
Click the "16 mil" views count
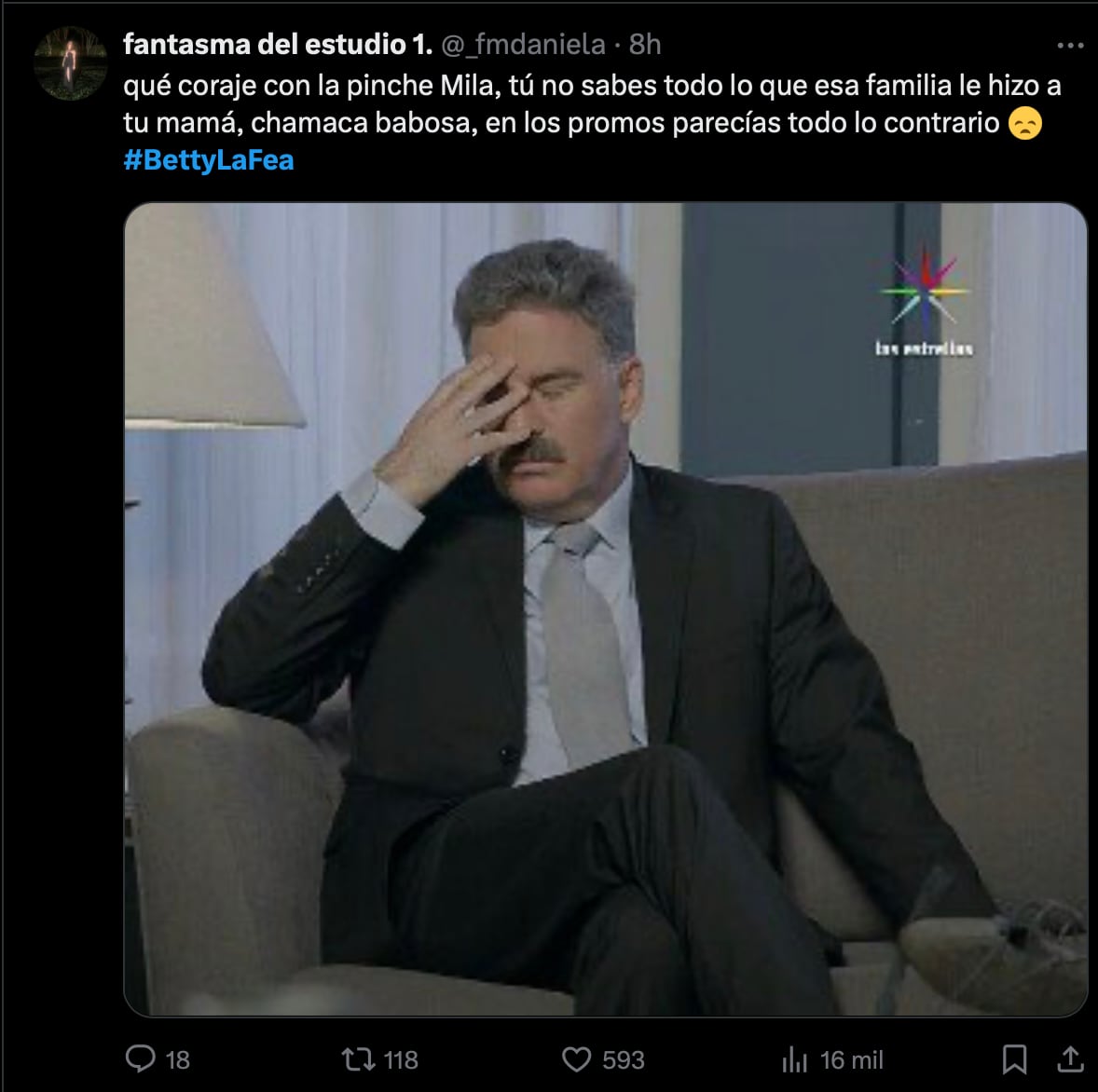(852, 1059)
